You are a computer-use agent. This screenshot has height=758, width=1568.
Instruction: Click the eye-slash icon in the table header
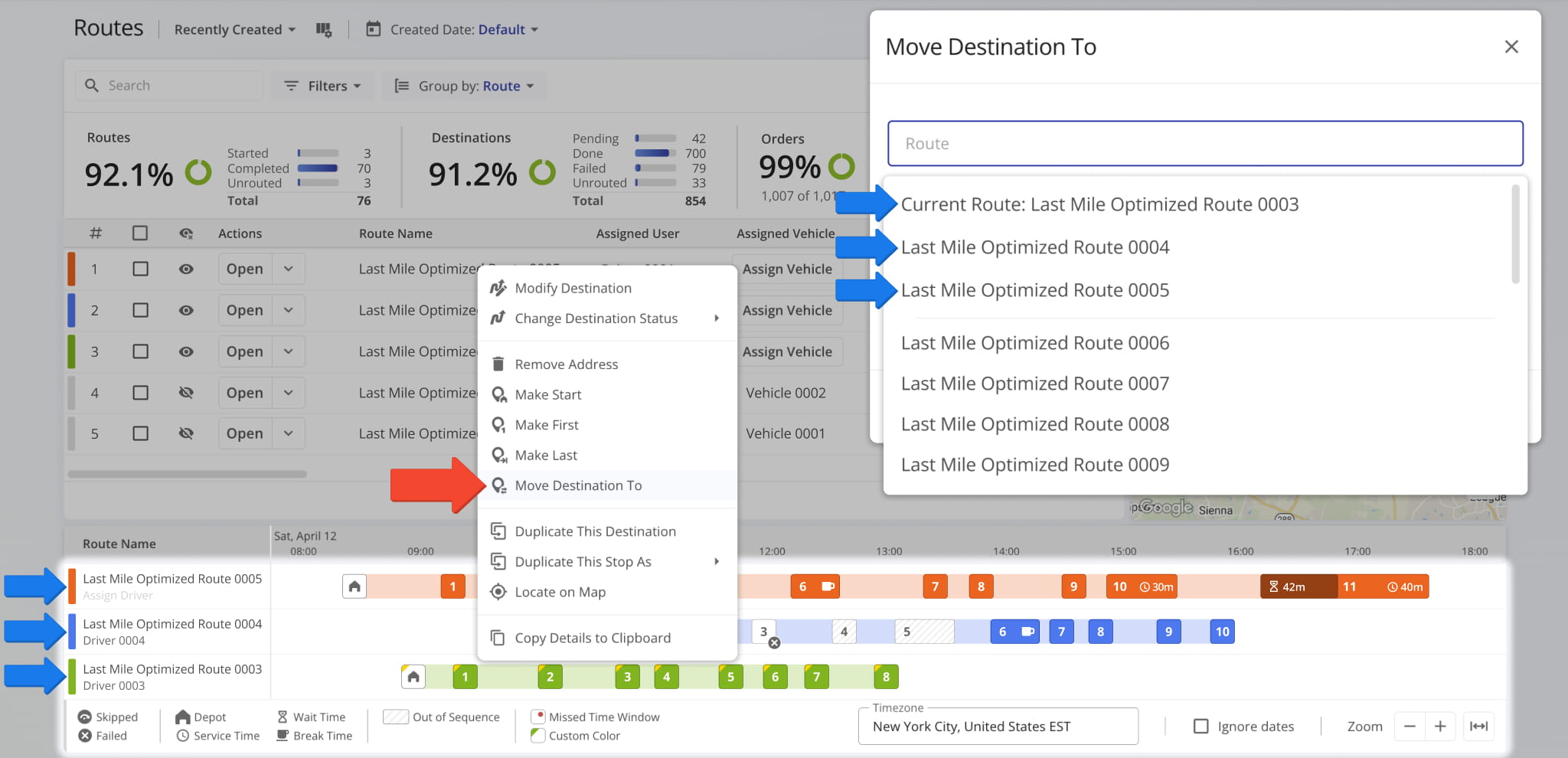pos(186,234)
